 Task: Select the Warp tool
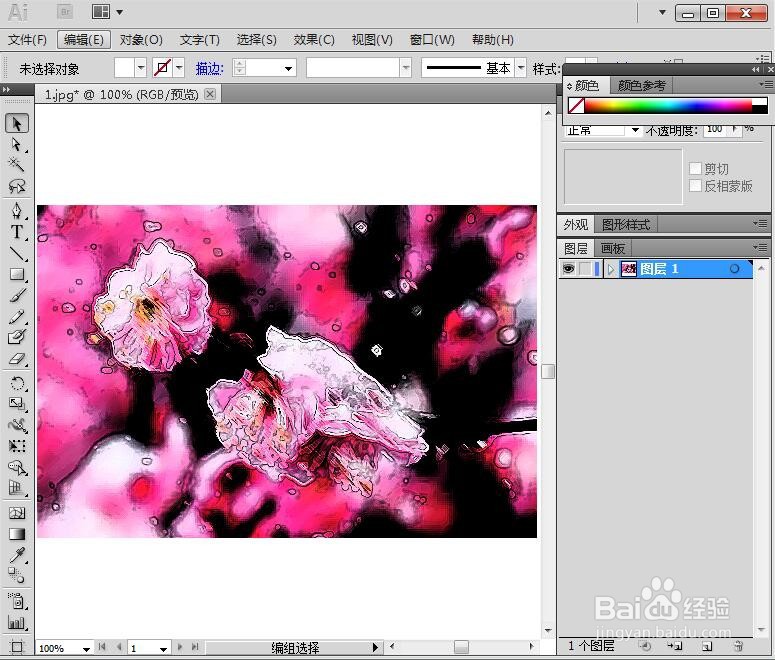tap(17, 425)
